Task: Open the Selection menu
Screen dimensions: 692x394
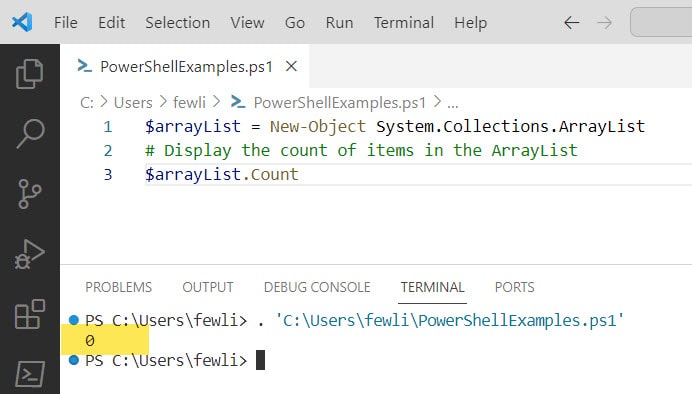Action: (x=177, y=23)
